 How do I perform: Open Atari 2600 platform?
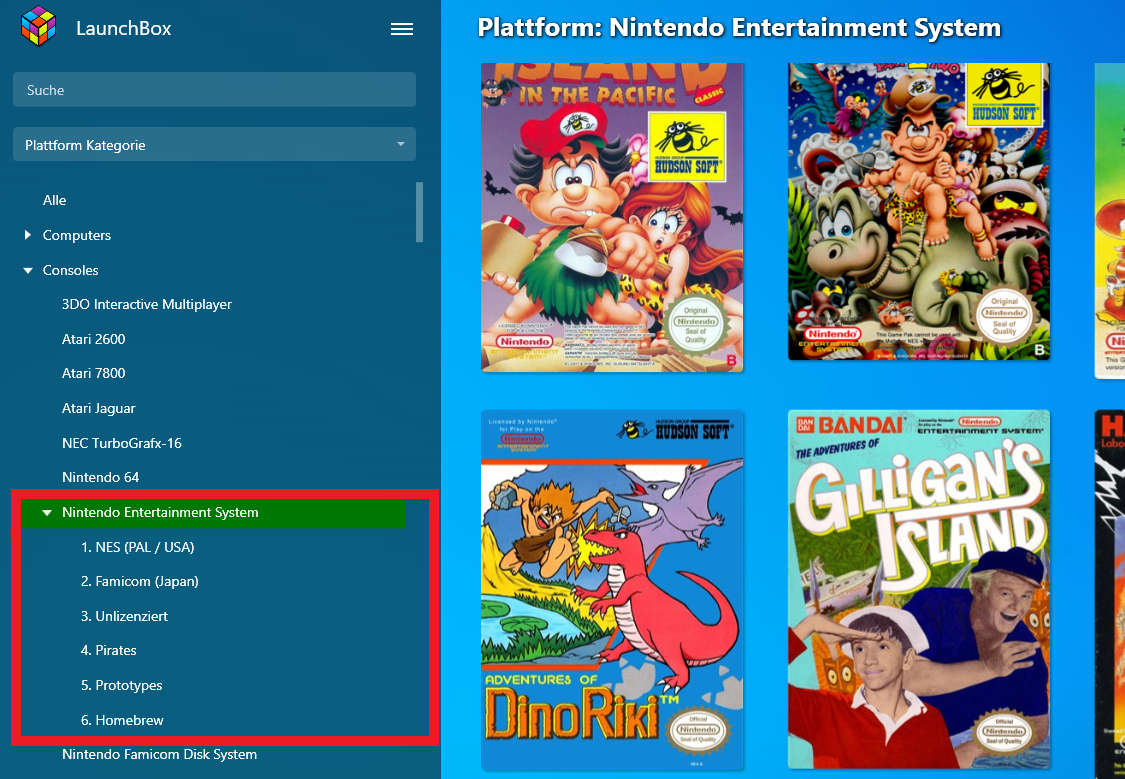pyautogui.click(x=93, y=339)
